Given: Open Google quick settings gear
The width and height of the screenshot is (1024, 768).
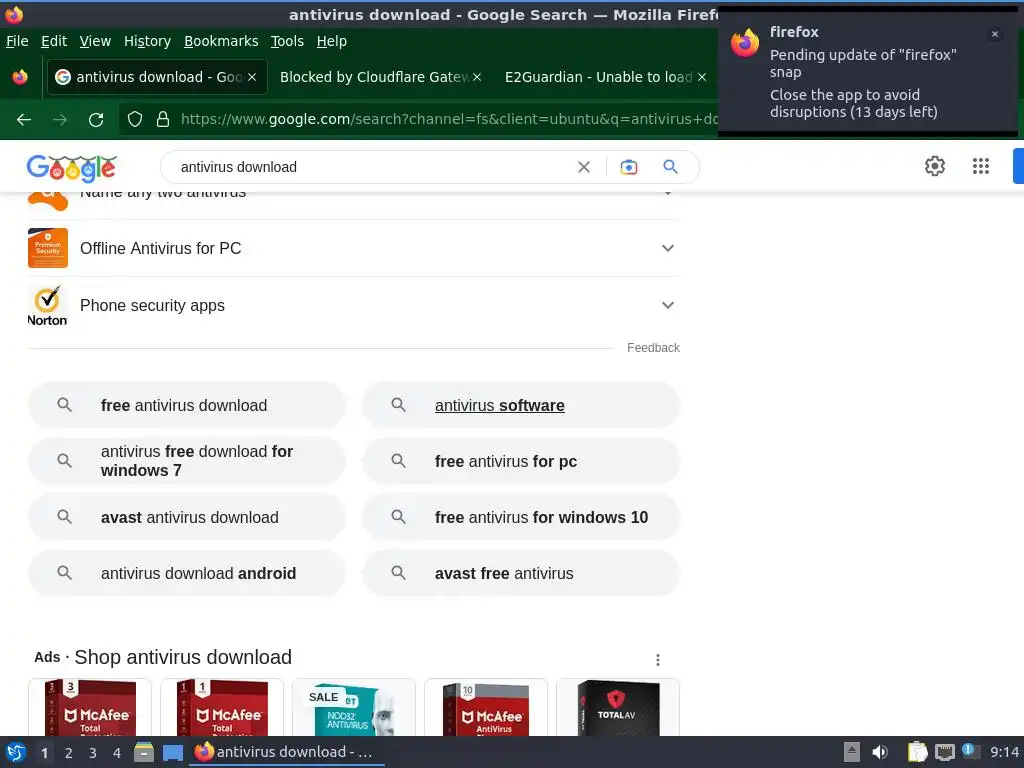Looking at the screenshot, I should pos(935,166).
